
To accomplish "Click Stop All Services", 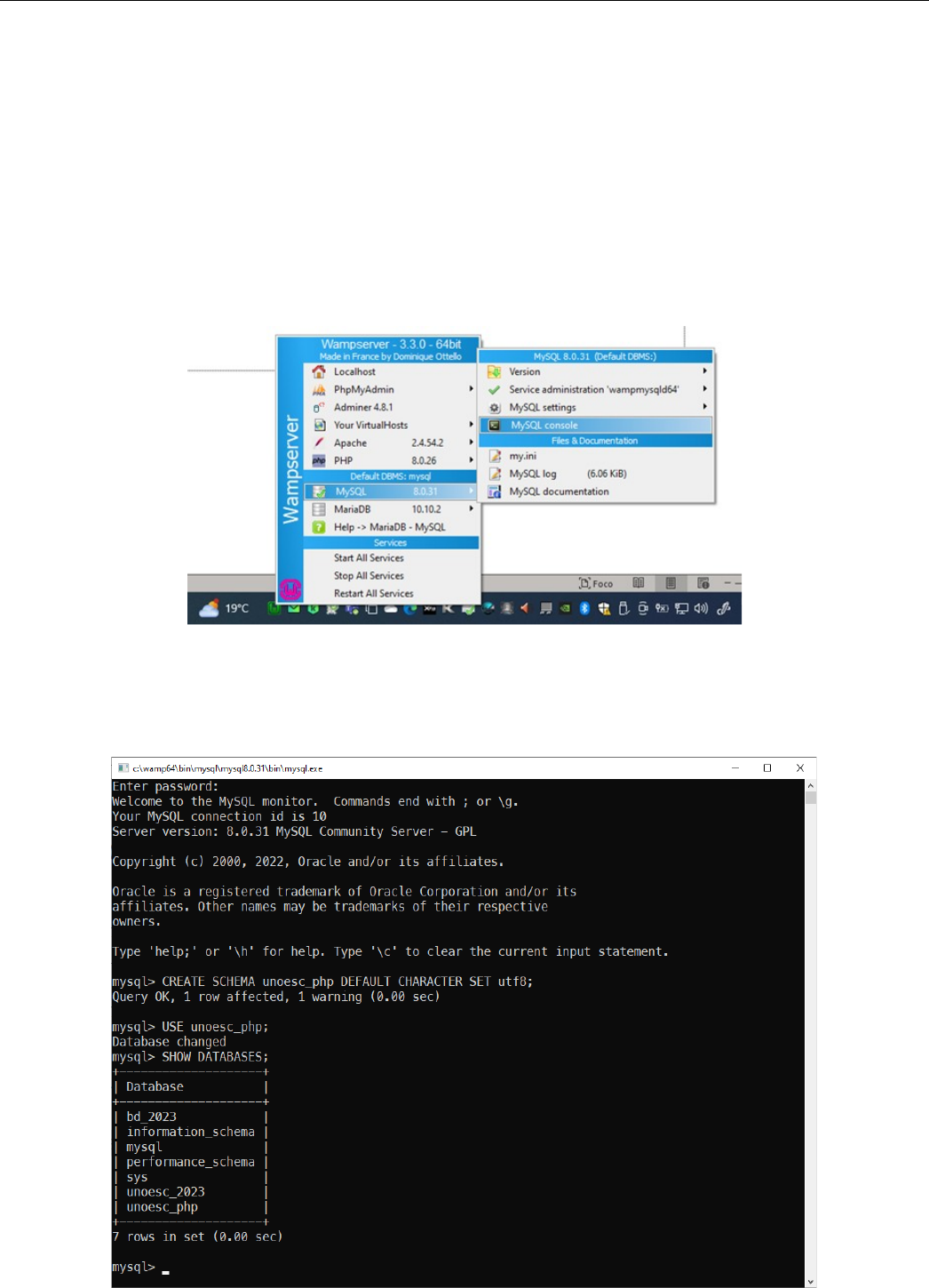I will [x=369, y=576].
